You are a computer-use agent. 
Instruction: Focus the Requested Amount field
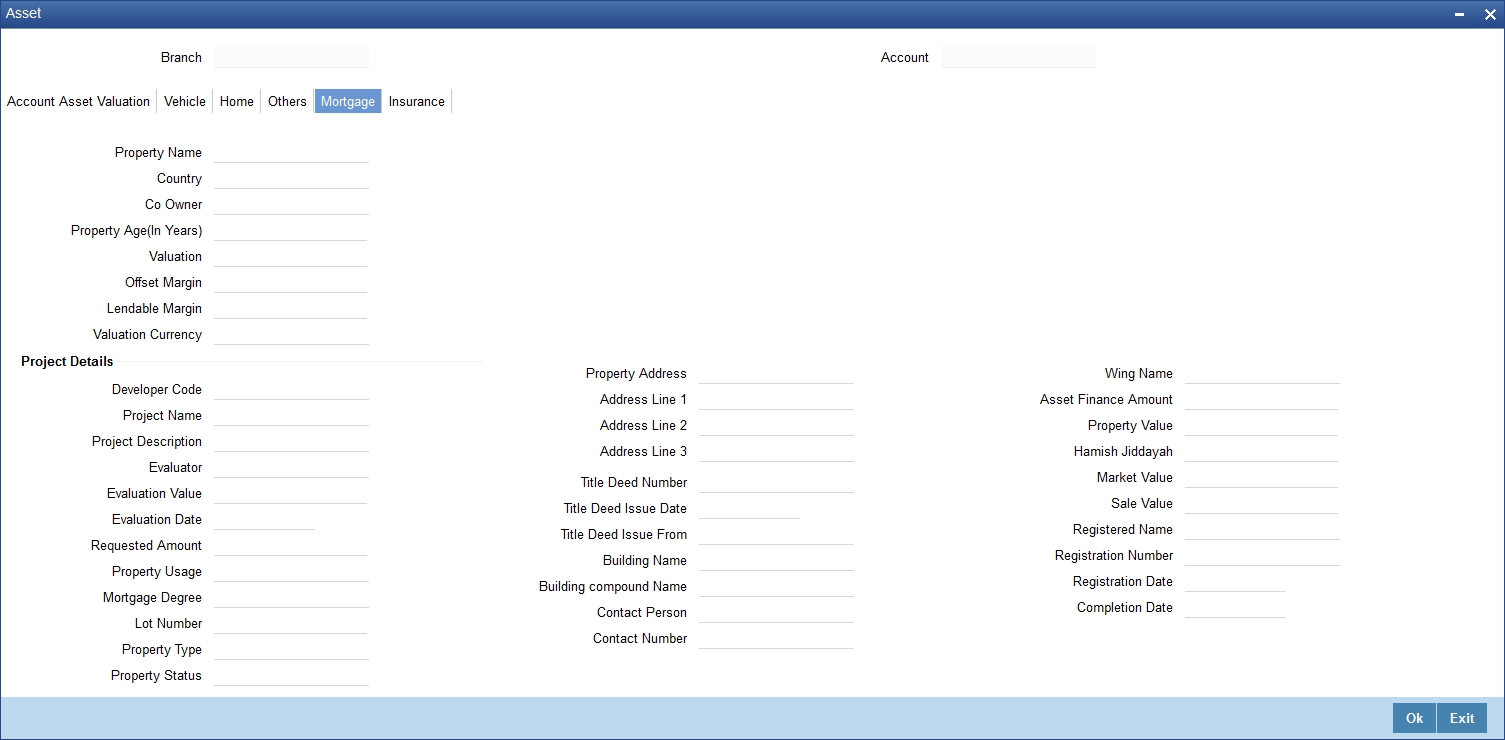click(x=290, y=545)
